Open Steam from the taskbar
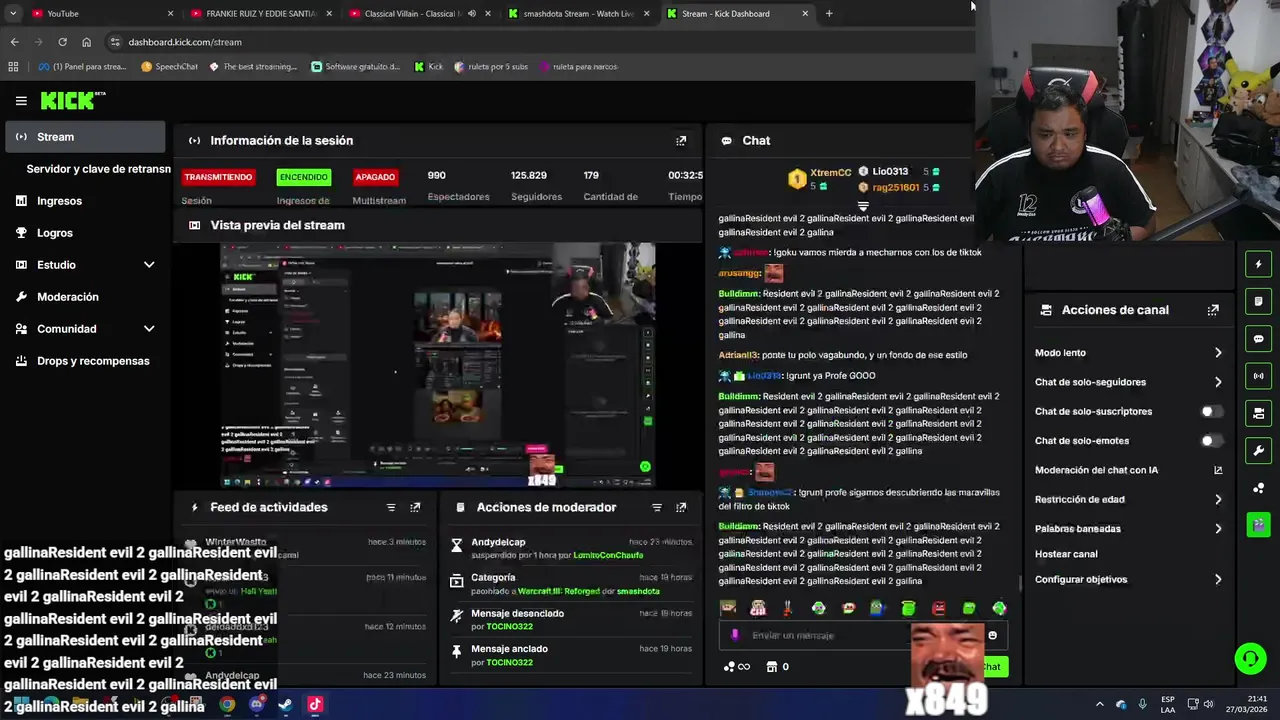 point(285,704)
